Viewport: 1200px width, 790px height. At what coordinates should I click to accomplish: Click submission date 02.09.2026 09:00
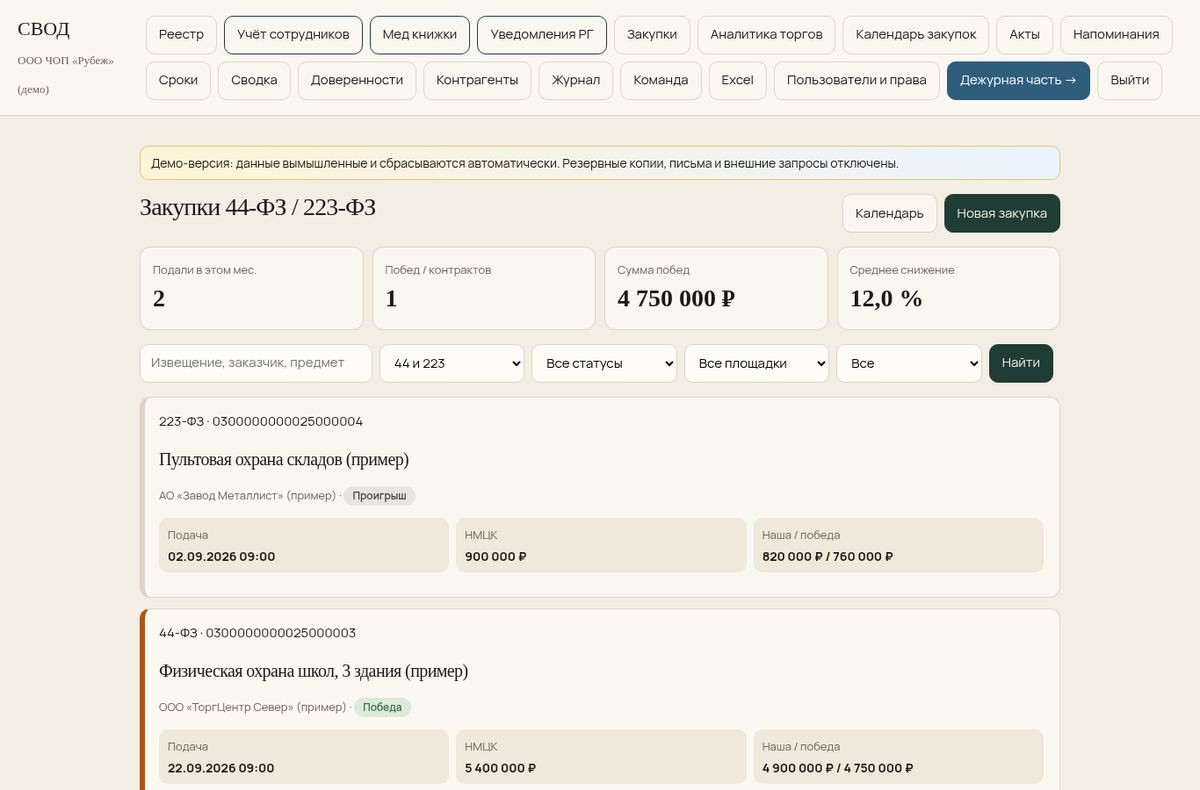222,556
